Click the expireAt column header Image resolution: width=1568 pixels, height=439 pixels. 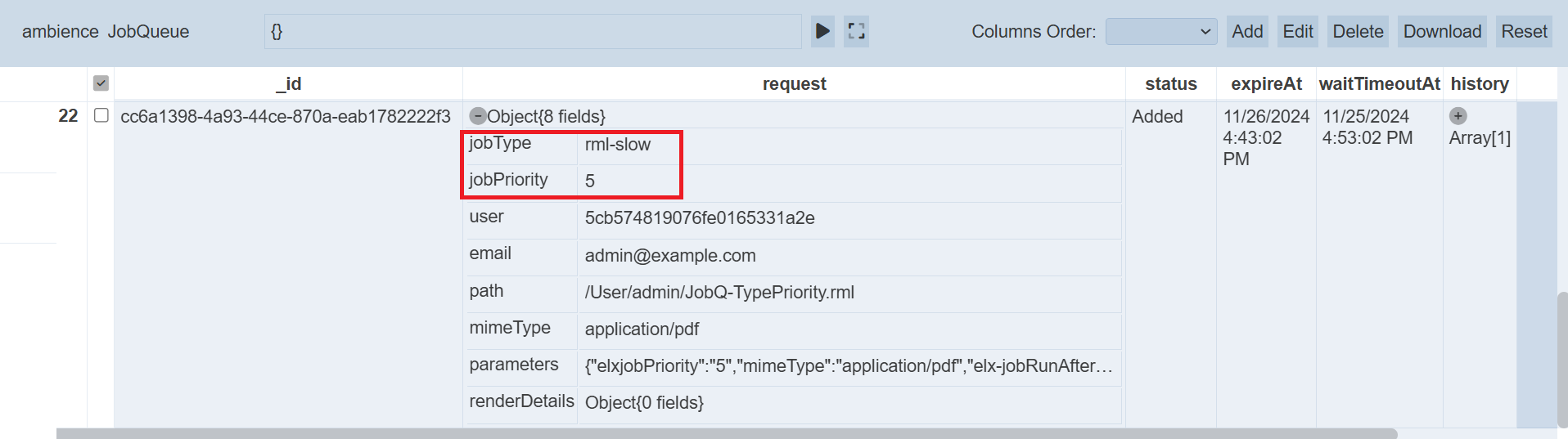(x=1265, y=84)
